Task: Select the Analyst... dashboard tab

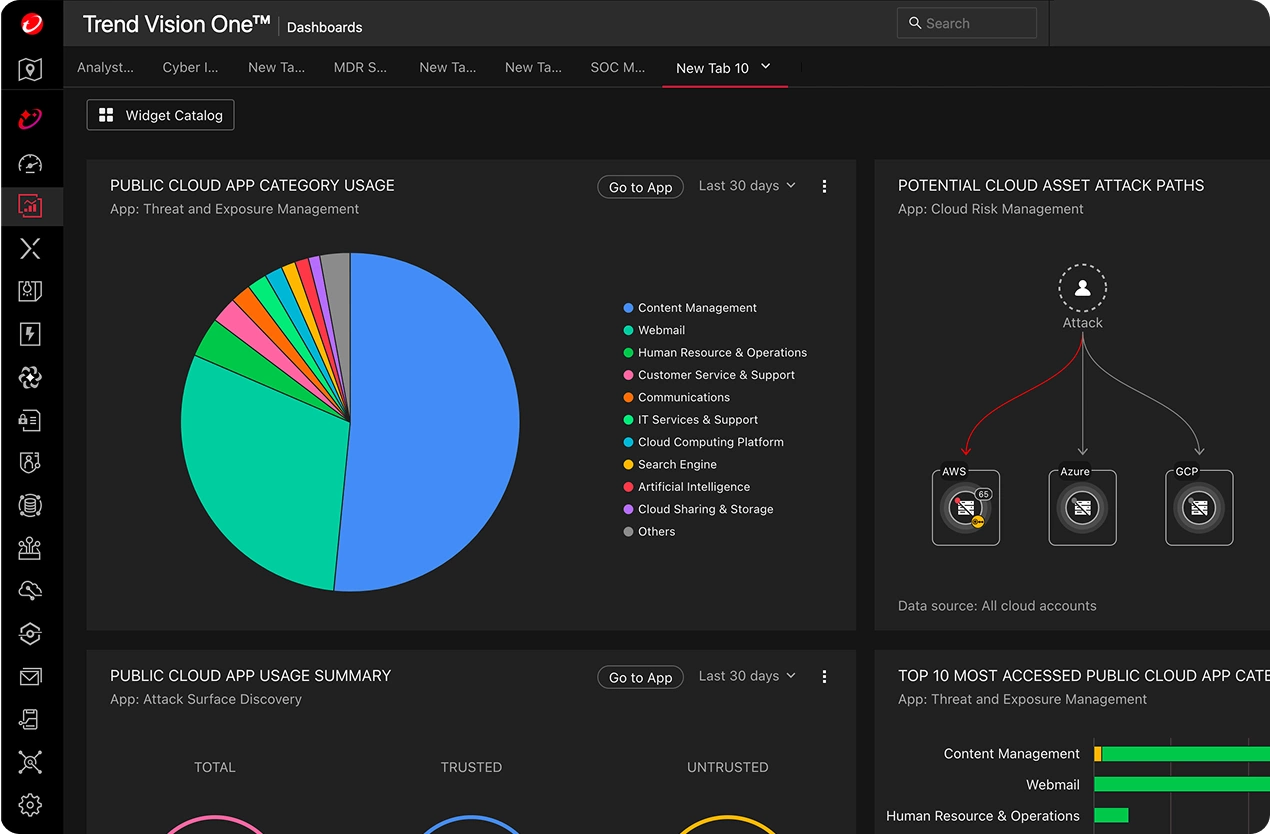Action: tap(106, 67)
